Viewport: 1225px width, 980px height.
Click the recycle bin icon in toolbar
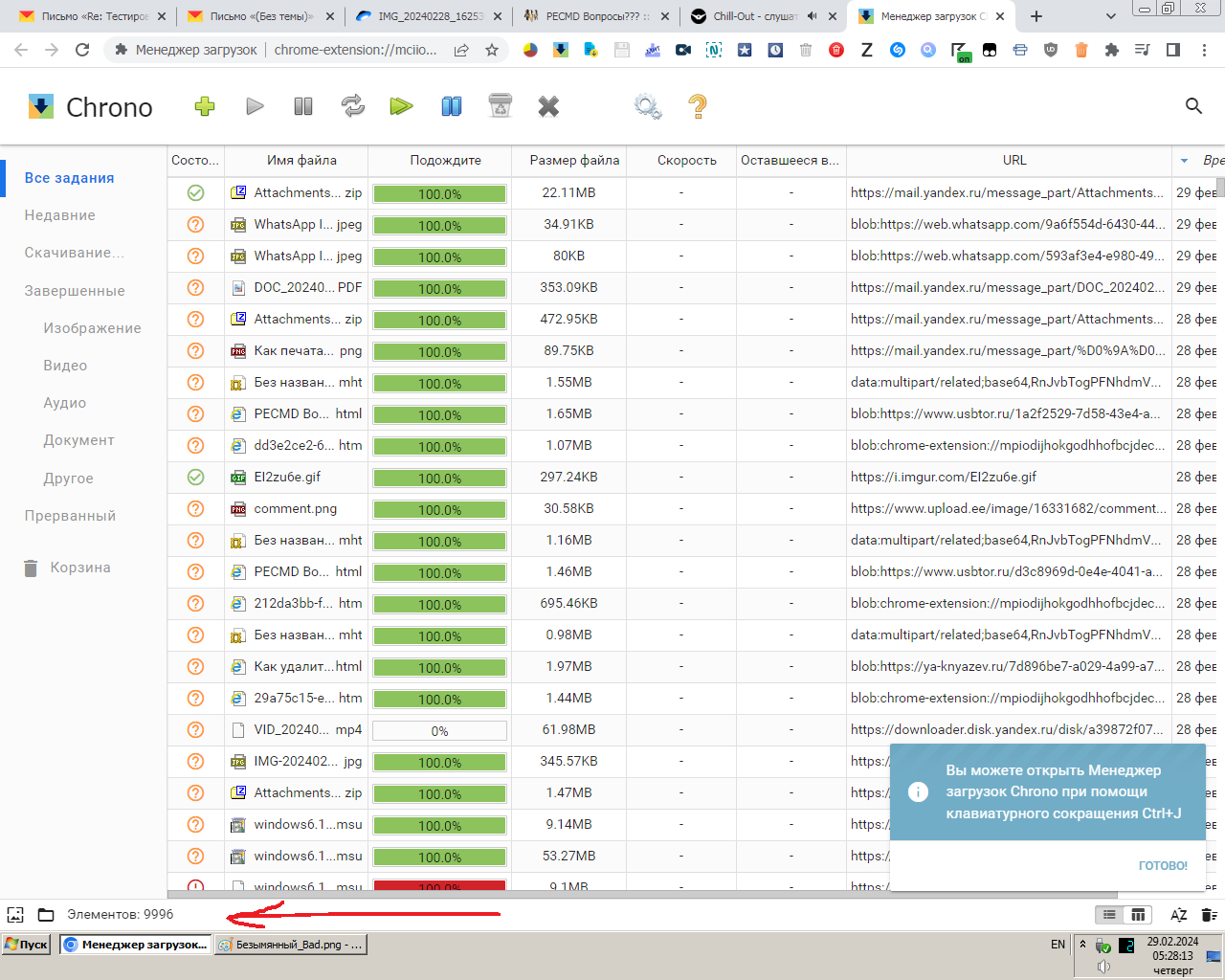pos(501,106)
